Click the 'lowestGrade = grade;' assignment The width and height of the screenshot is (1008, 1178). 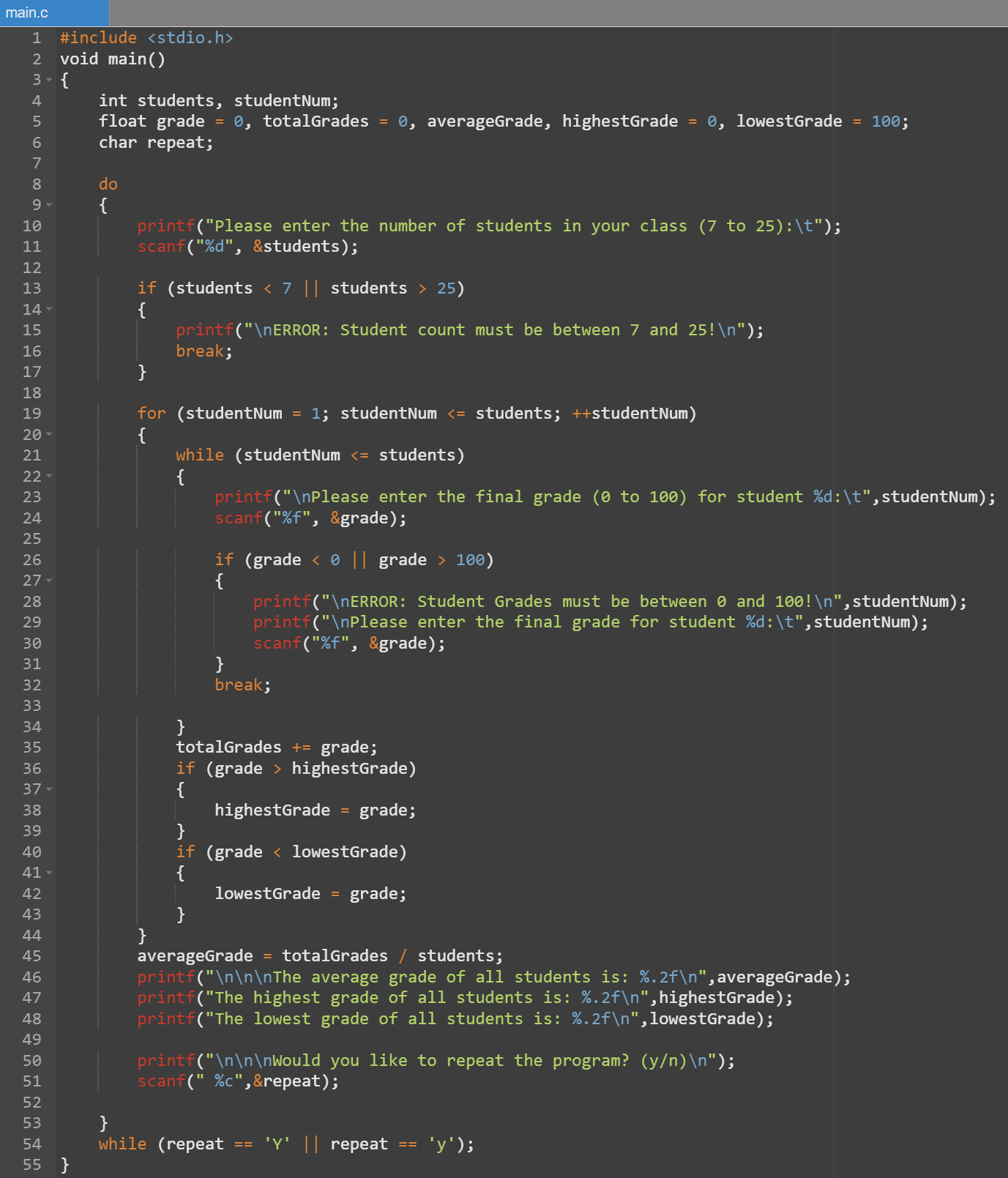point(310,894)
